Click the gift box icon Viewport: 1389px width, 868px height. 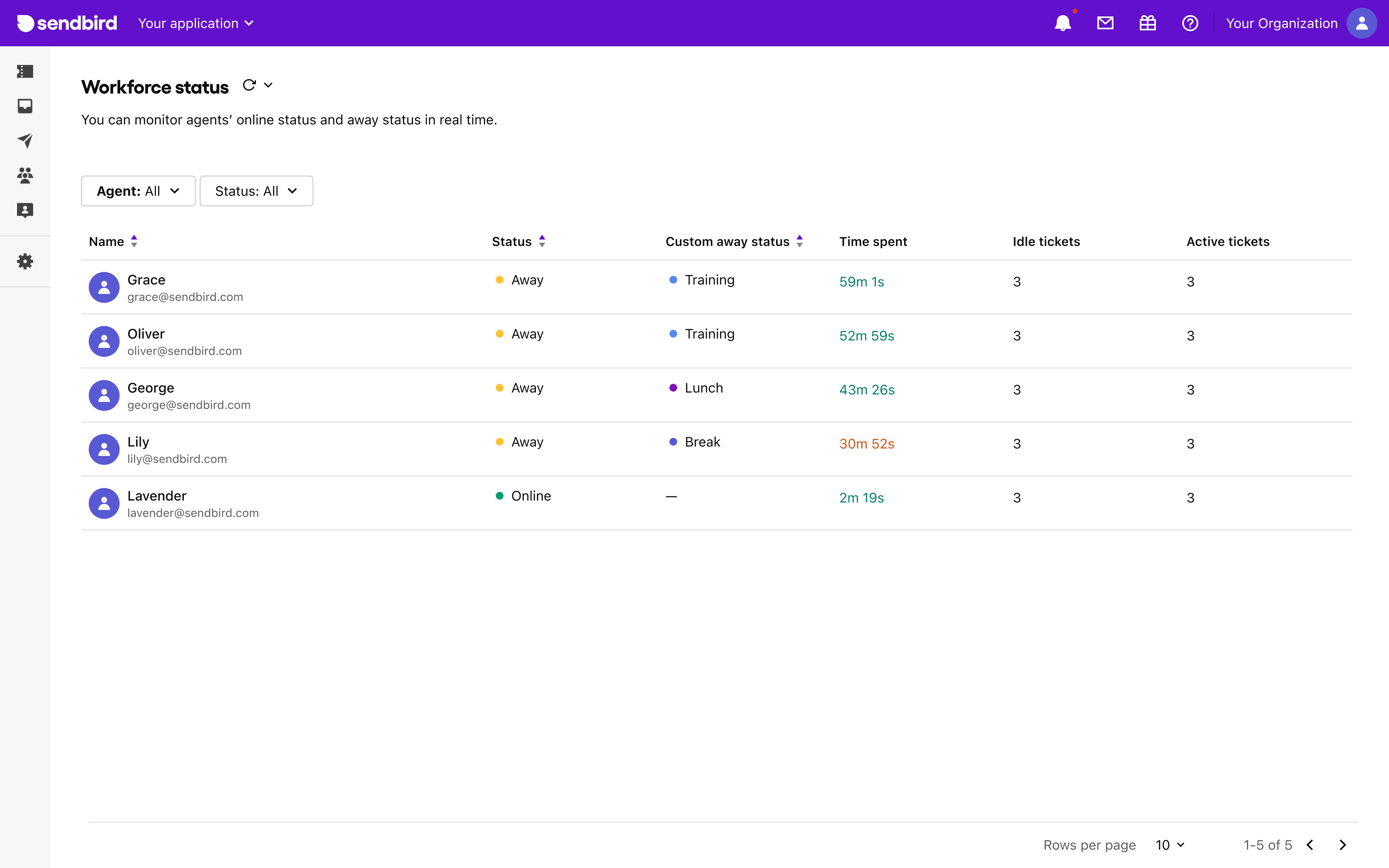pyautogui.click(x=1147, y=23)
